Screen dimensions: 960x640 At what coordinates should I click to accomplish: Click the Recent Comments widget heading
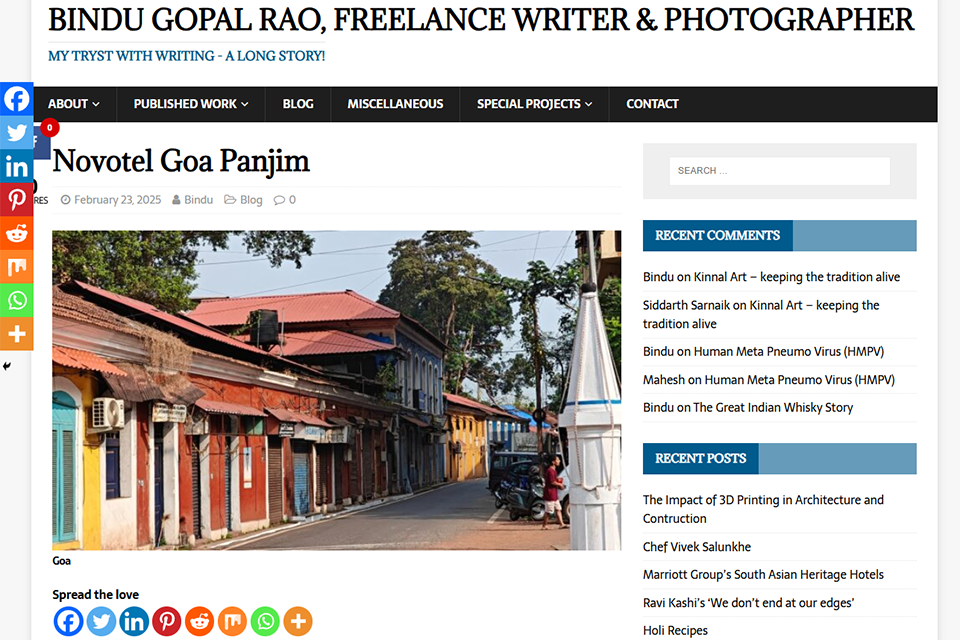[718, 235]
